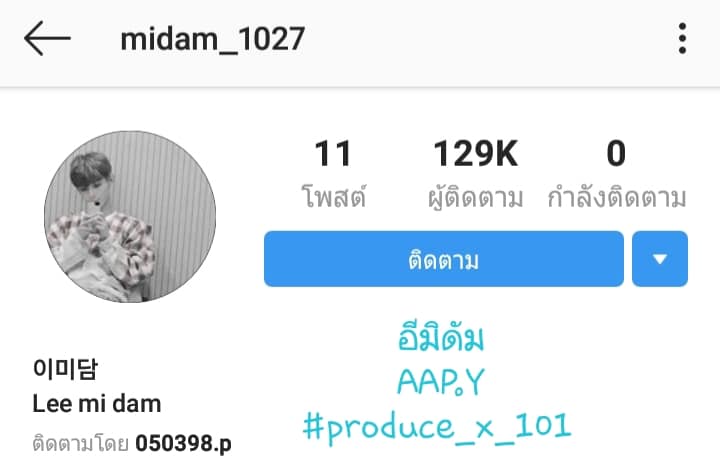720x470 pixels.
Task: Tap the AAP.Y handwritten label
Action: click(441, 382)
